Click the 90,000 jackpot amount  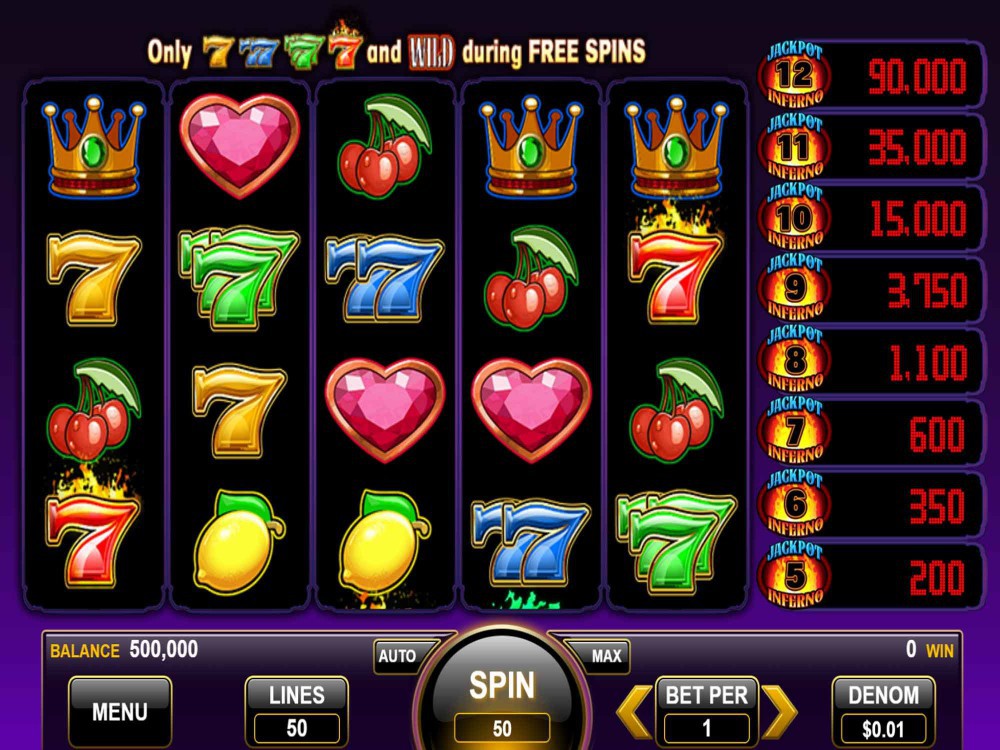(x=916, y=77)
